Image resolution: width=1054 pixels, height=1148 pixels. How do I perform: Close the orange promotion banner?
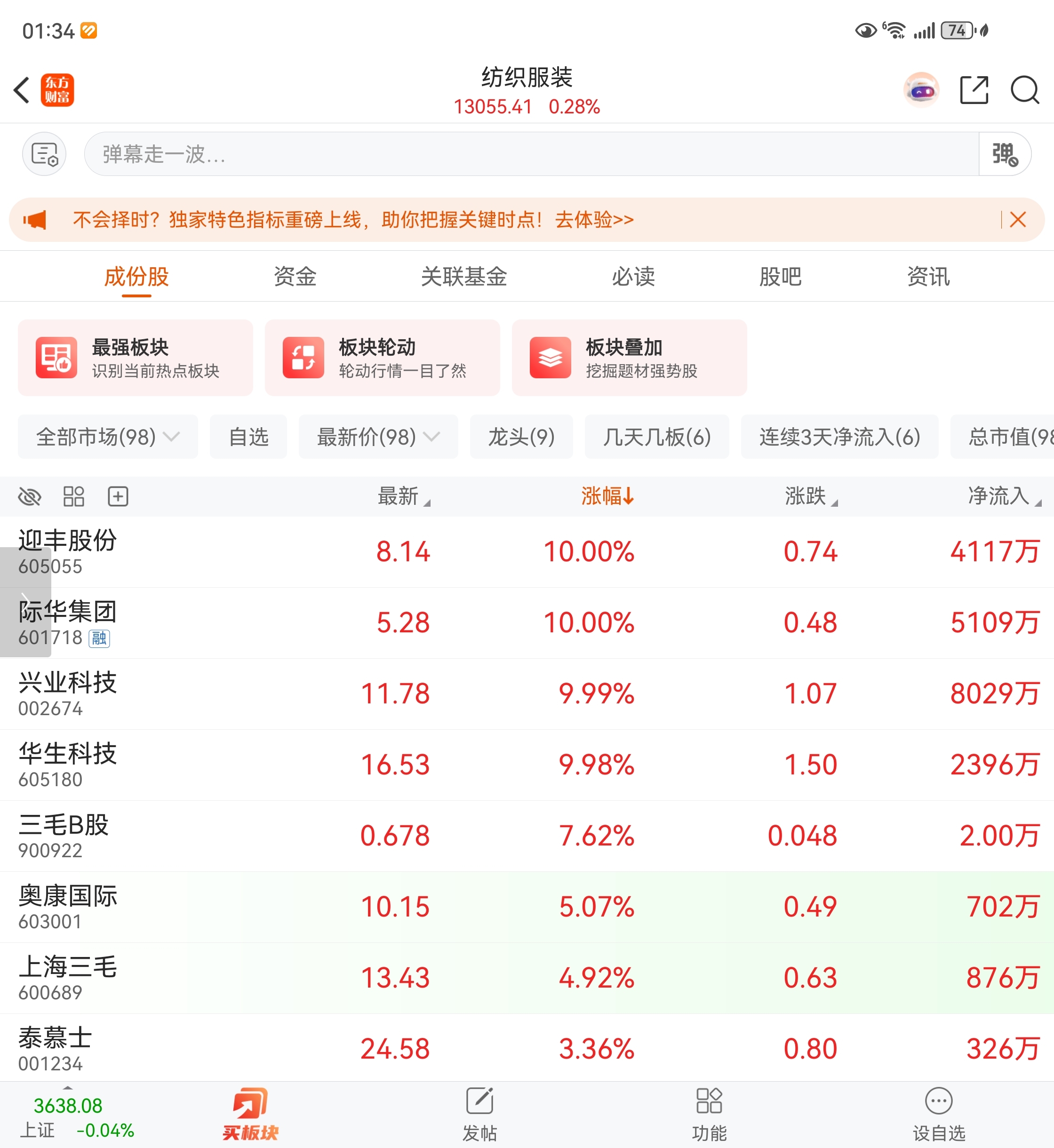click(x=1017, y=220)
